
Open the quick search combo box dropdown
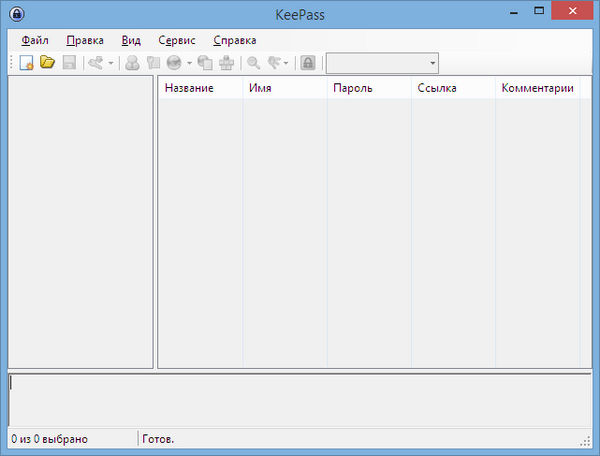pos(432,63)
